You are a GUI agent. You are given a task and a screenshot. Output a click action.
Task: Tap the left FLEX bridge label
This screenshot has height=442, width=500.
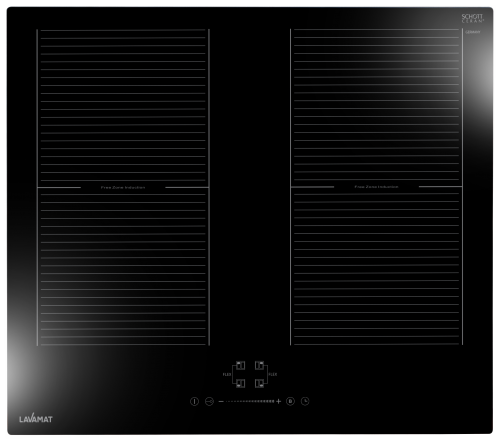click(227, 374)
